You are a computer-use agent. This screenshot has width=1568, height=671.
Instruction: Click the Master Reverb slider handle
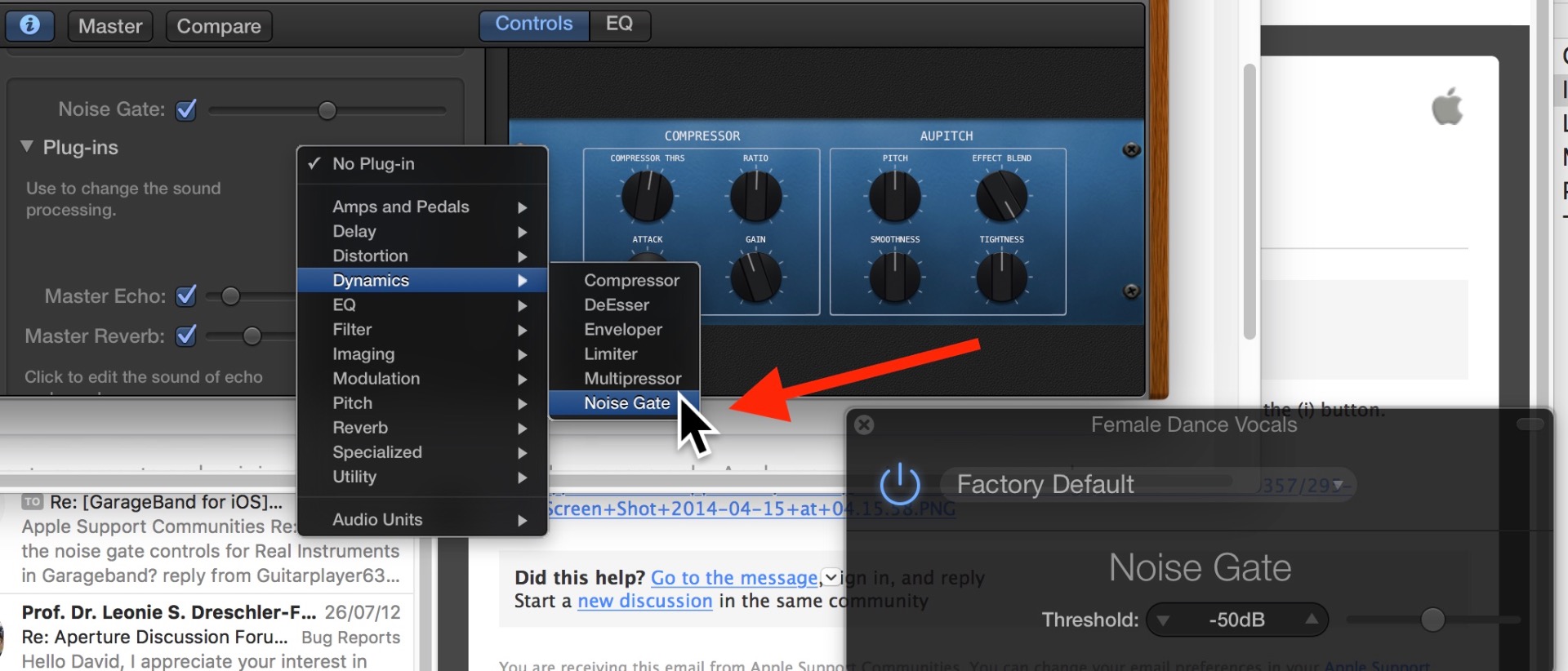coord(252,336)
